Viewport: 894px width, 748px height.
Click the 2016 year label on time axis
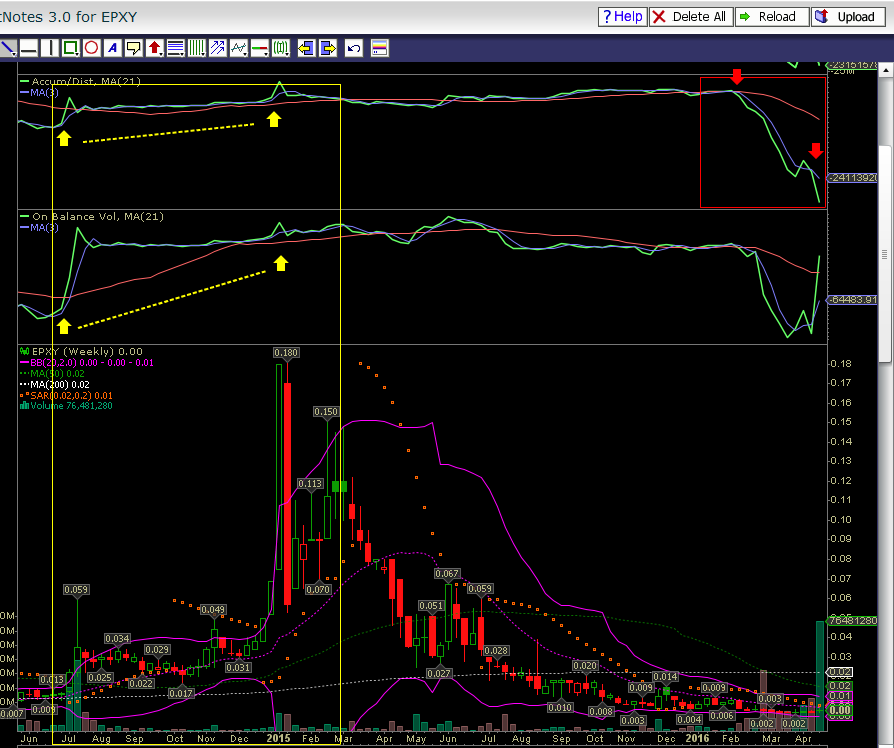click(697, 738)
